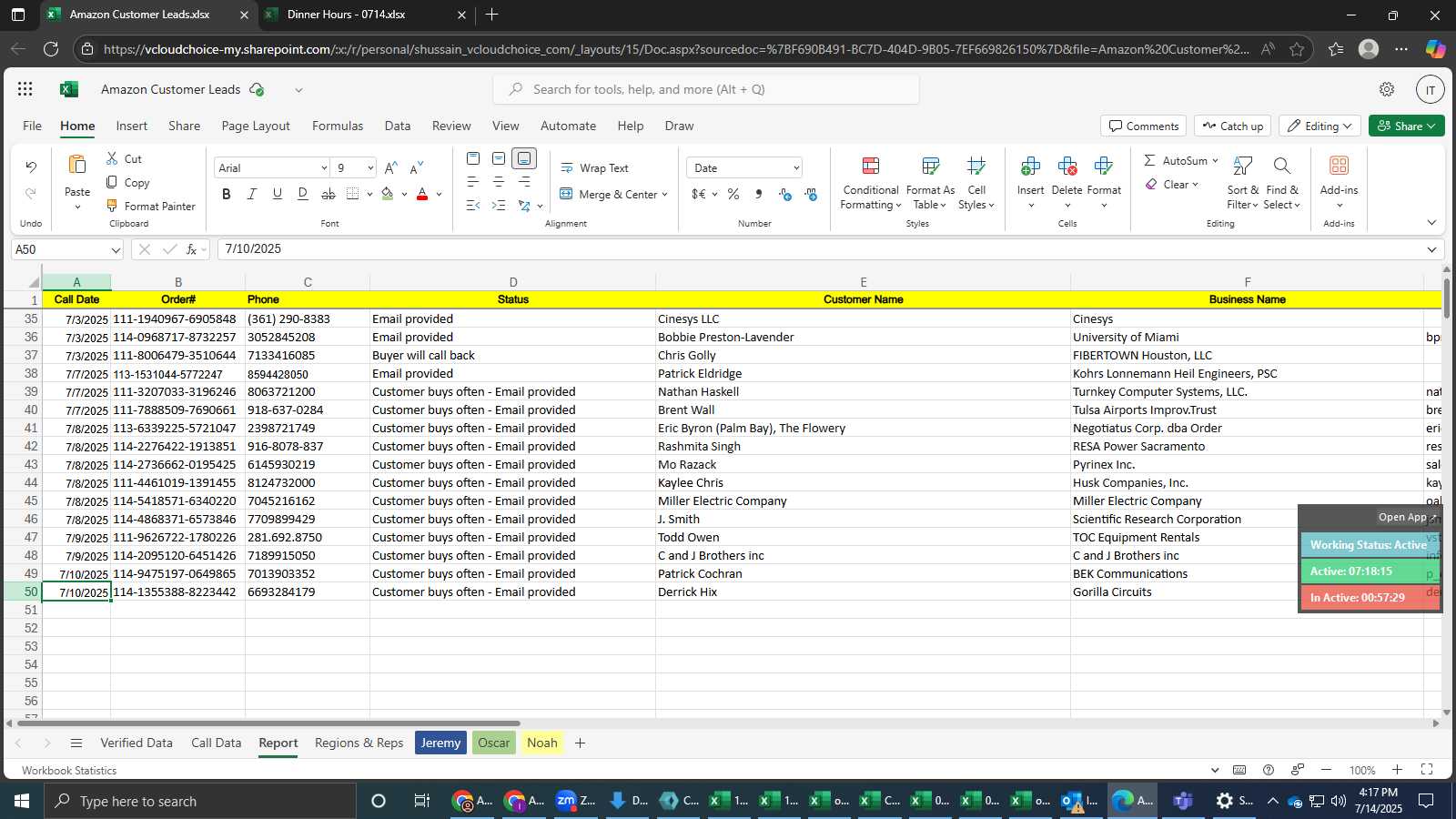
Task: Click the Percent Style icon
Action: tap(733, 194)
